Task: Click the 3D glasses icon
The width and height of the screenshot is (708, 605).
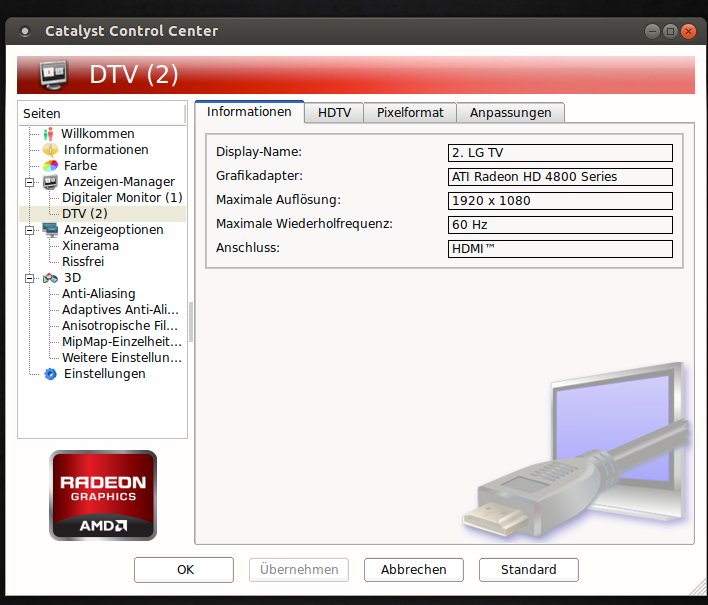Action: click(50, 278)
